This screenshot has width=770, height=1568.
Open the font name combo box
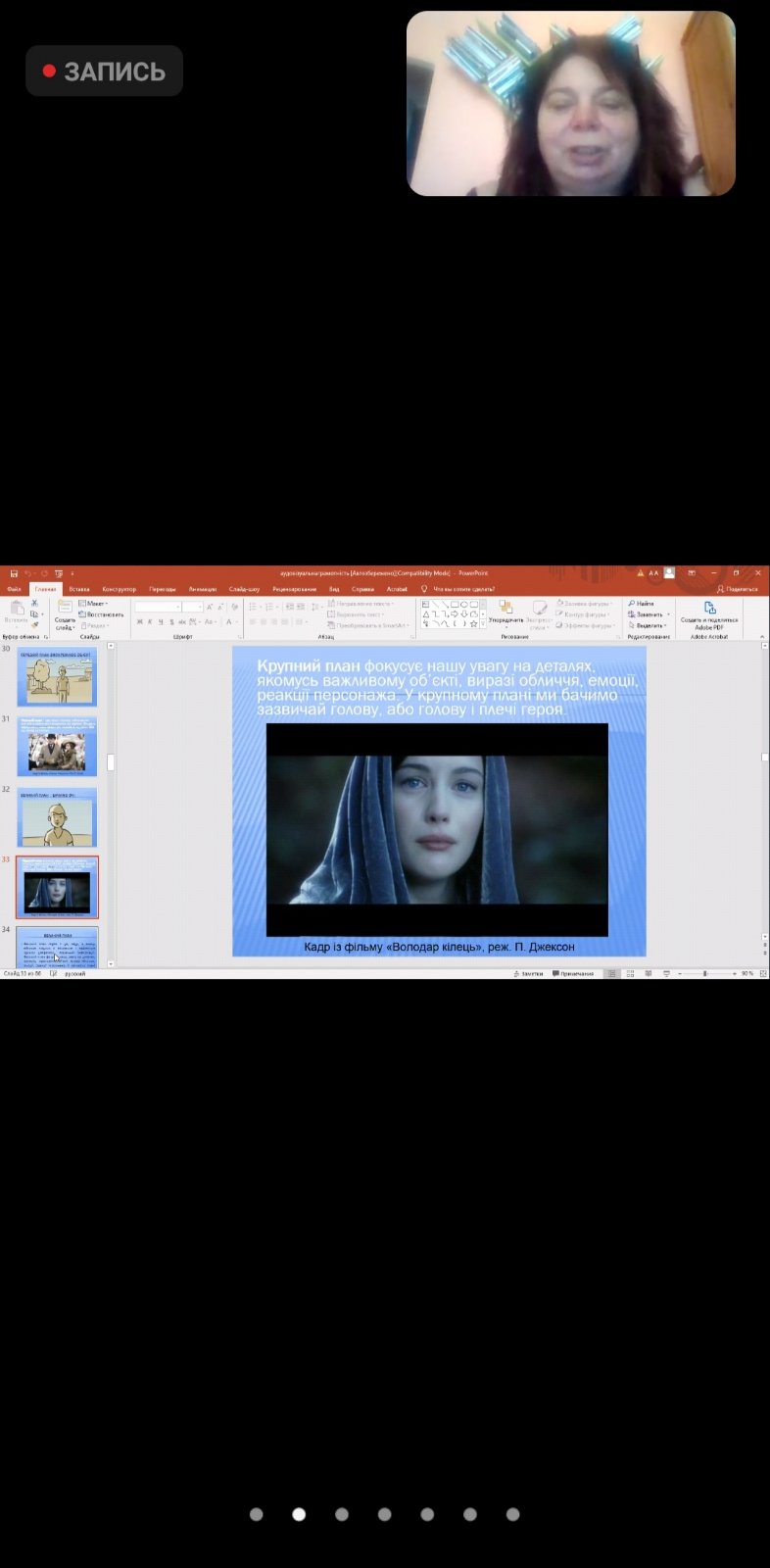(x=158, y=607)
